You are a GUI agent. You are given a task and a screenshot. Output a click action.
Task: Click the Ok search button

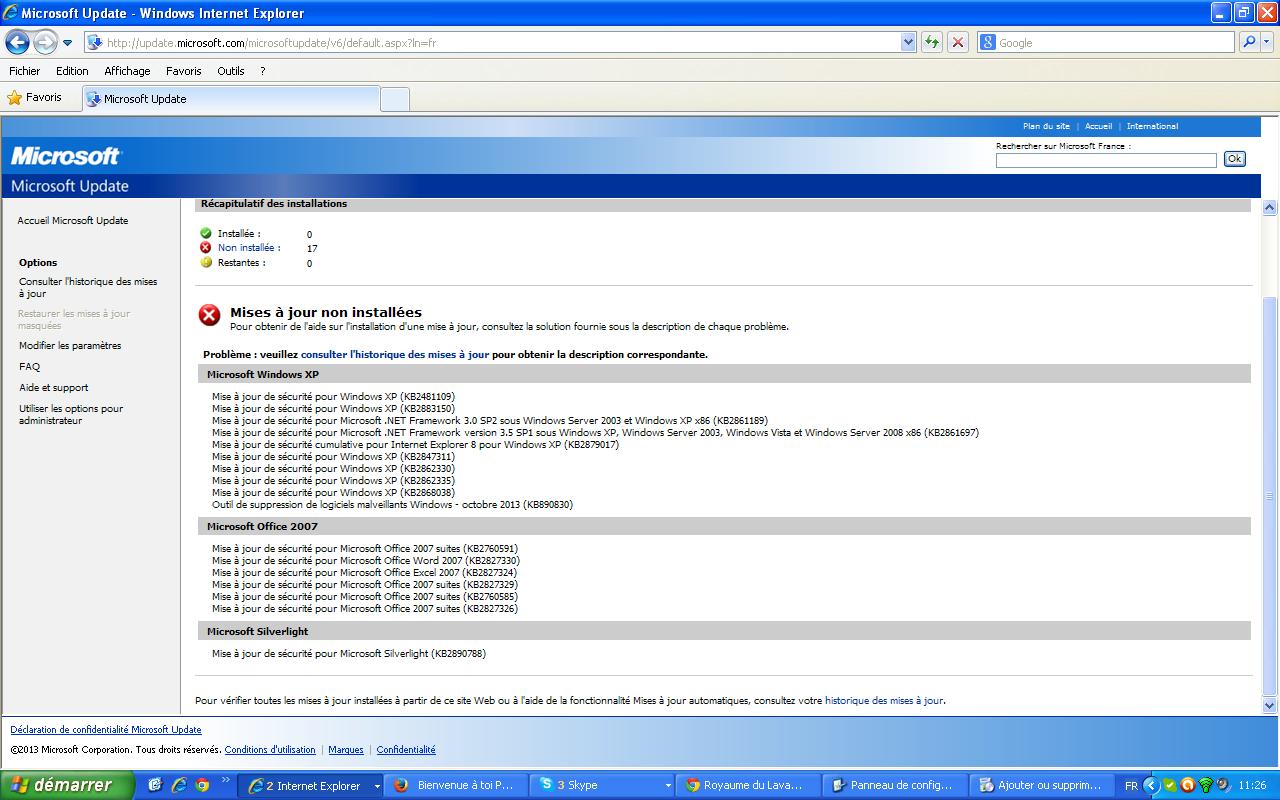pyautogui.click(x=1234, y=159)
